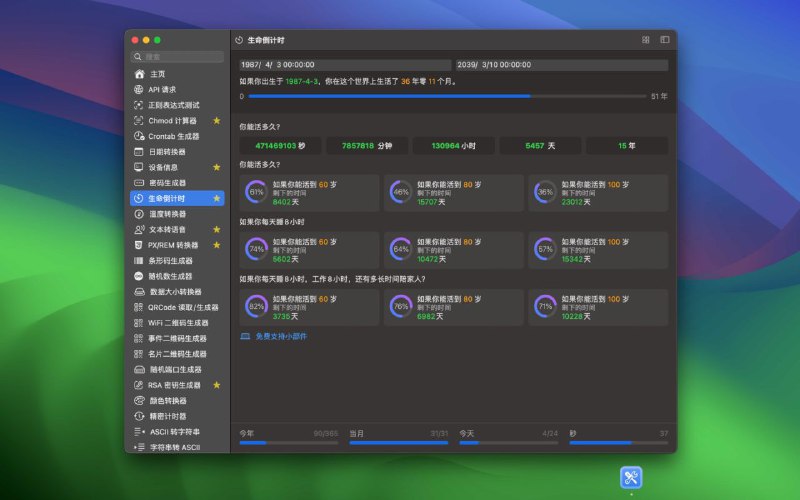Image resolution: width=800 pixels, height=500 pixels.
Task: Open the toolbox app icon in the Dock
Action: (631, 478)
